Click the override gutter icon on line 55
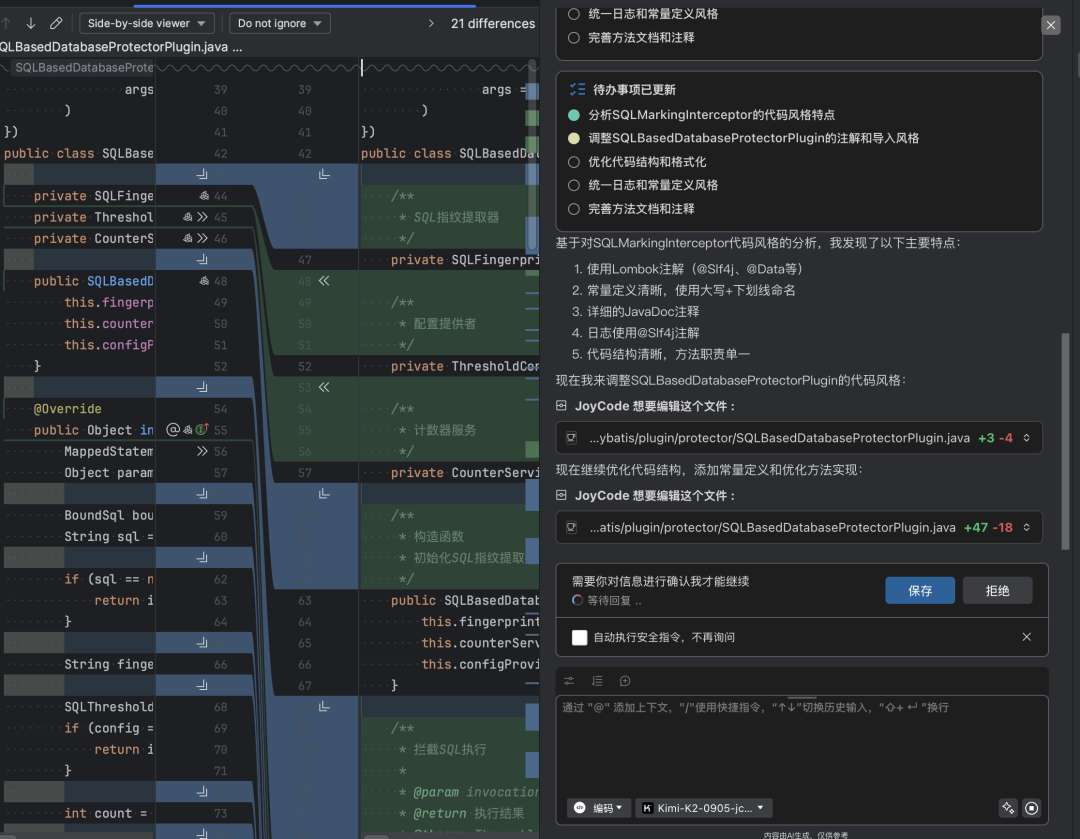Screen dimensions: 1080x839 [202, 430]
